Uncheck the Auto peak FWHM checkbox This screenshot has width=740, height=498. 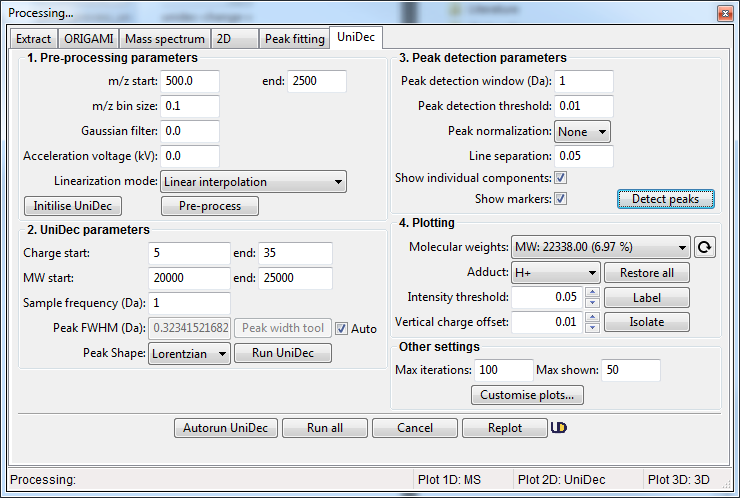click(x=341, y=328)
